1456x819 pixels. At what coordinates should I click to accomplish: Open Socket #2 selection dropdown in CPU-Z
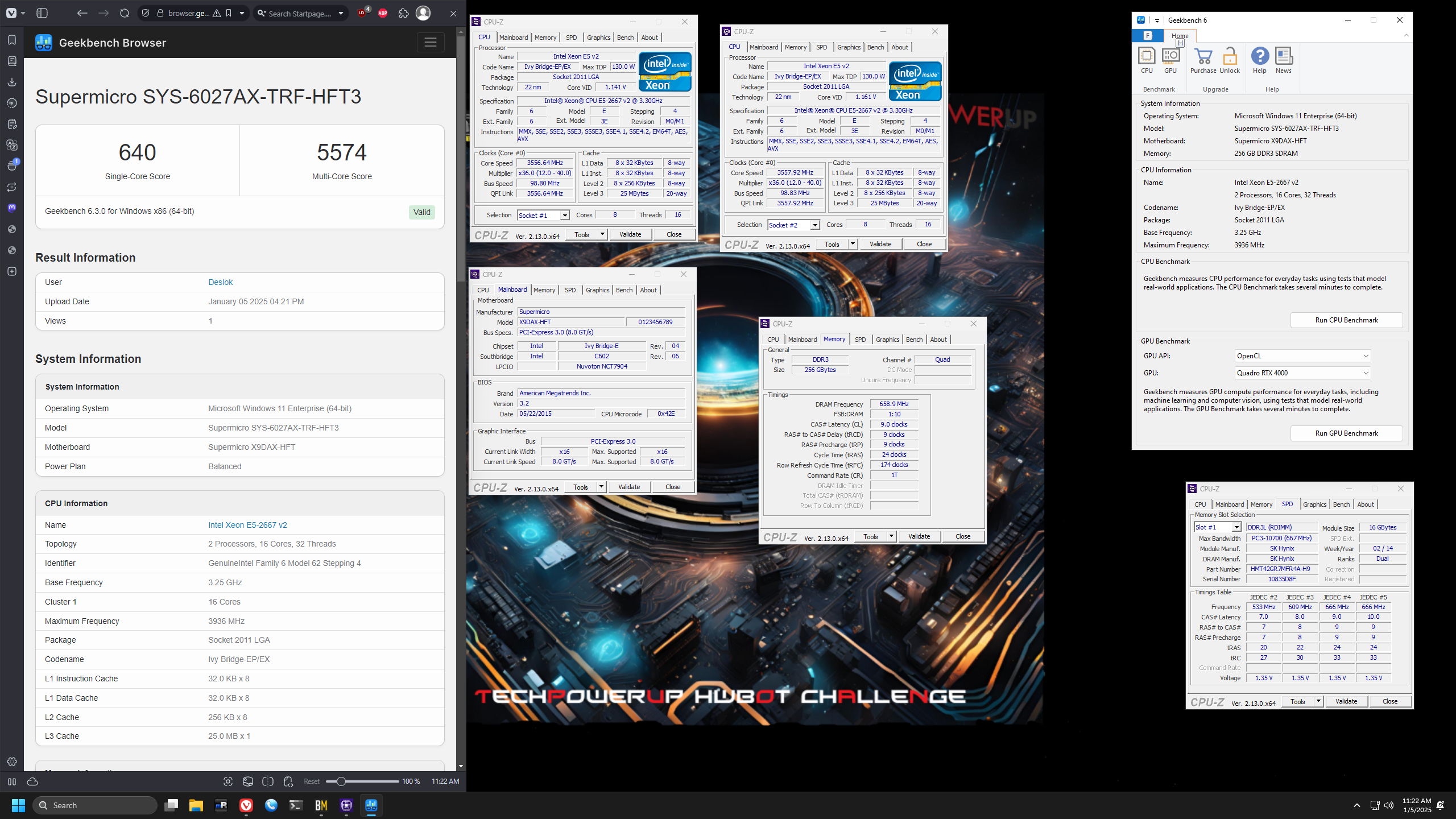coord(793,225)
